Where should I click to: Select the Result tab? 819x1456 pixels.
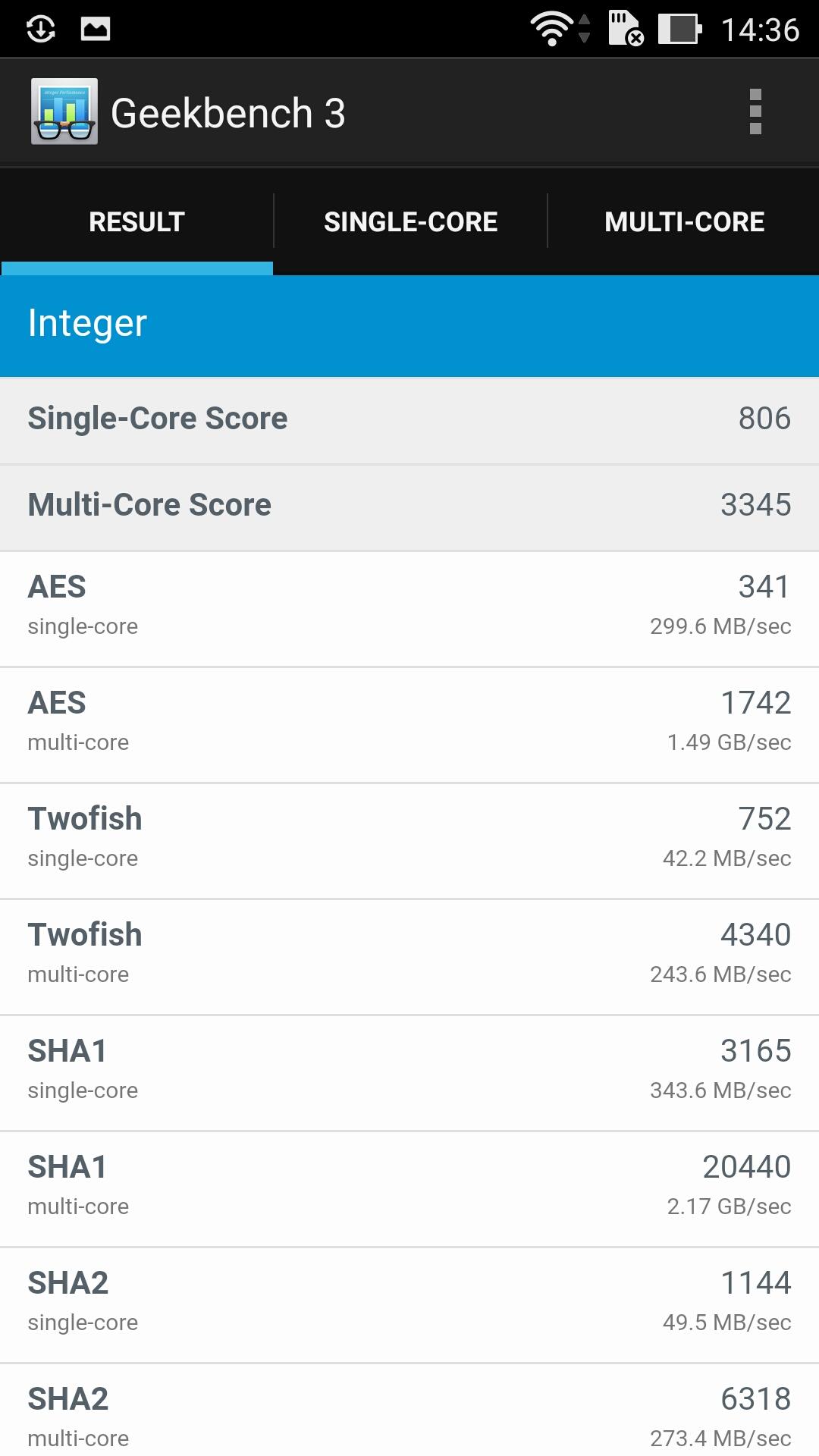tap(136, 221)
